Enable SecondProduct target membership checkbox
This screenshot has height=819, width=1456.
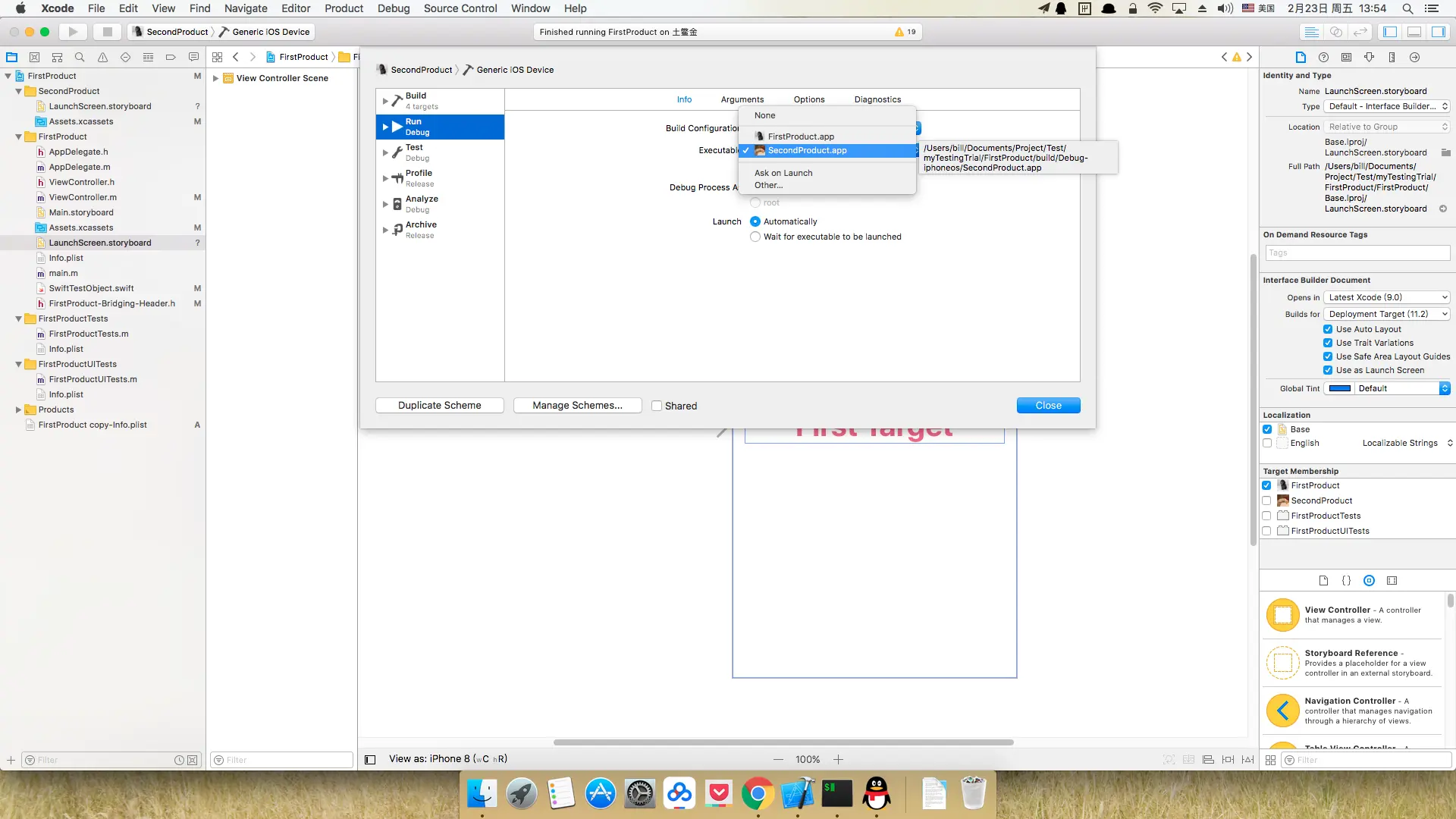coord(1266,500)
